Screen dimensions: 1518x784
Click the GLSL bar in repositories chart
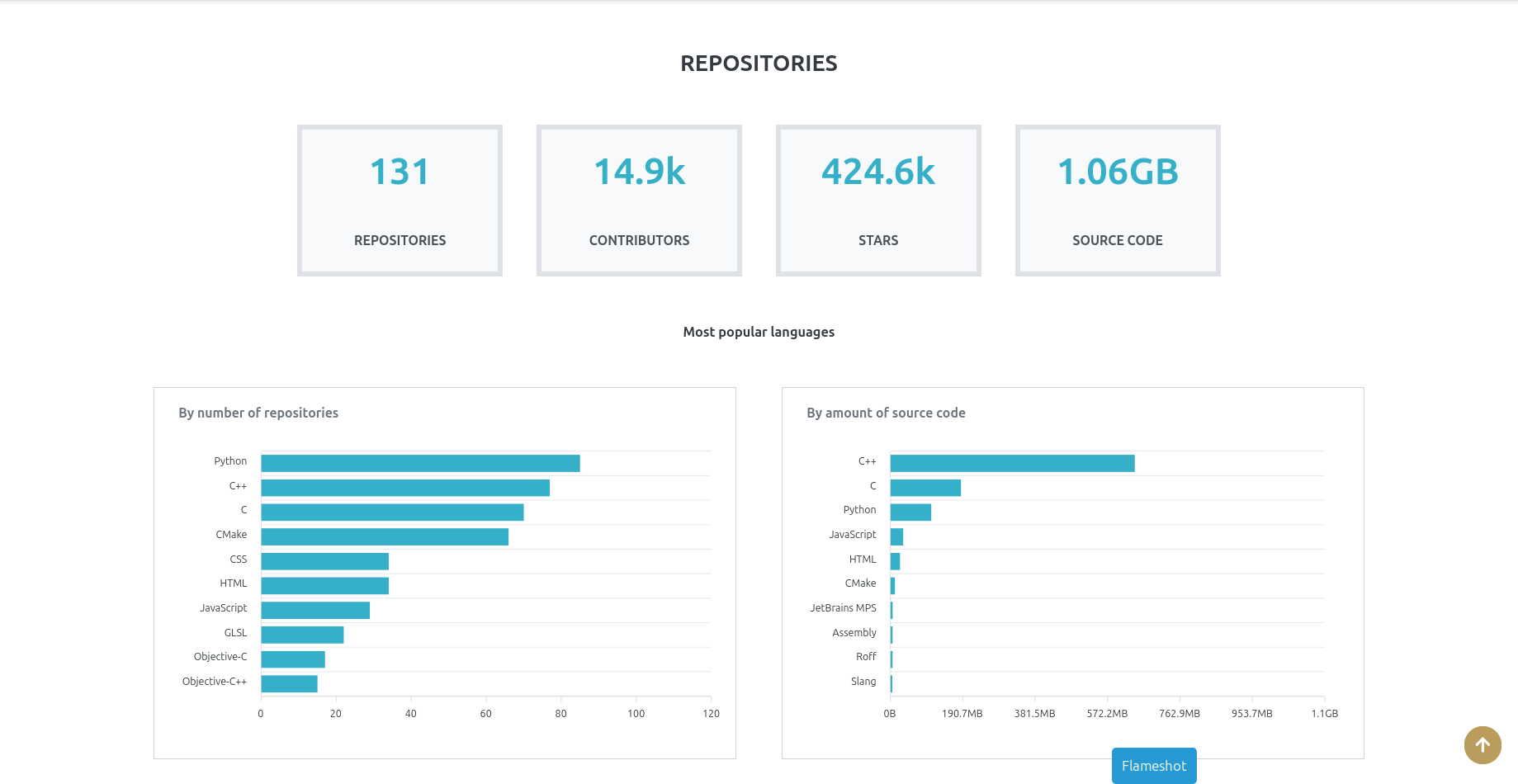(x=302, y=635)
